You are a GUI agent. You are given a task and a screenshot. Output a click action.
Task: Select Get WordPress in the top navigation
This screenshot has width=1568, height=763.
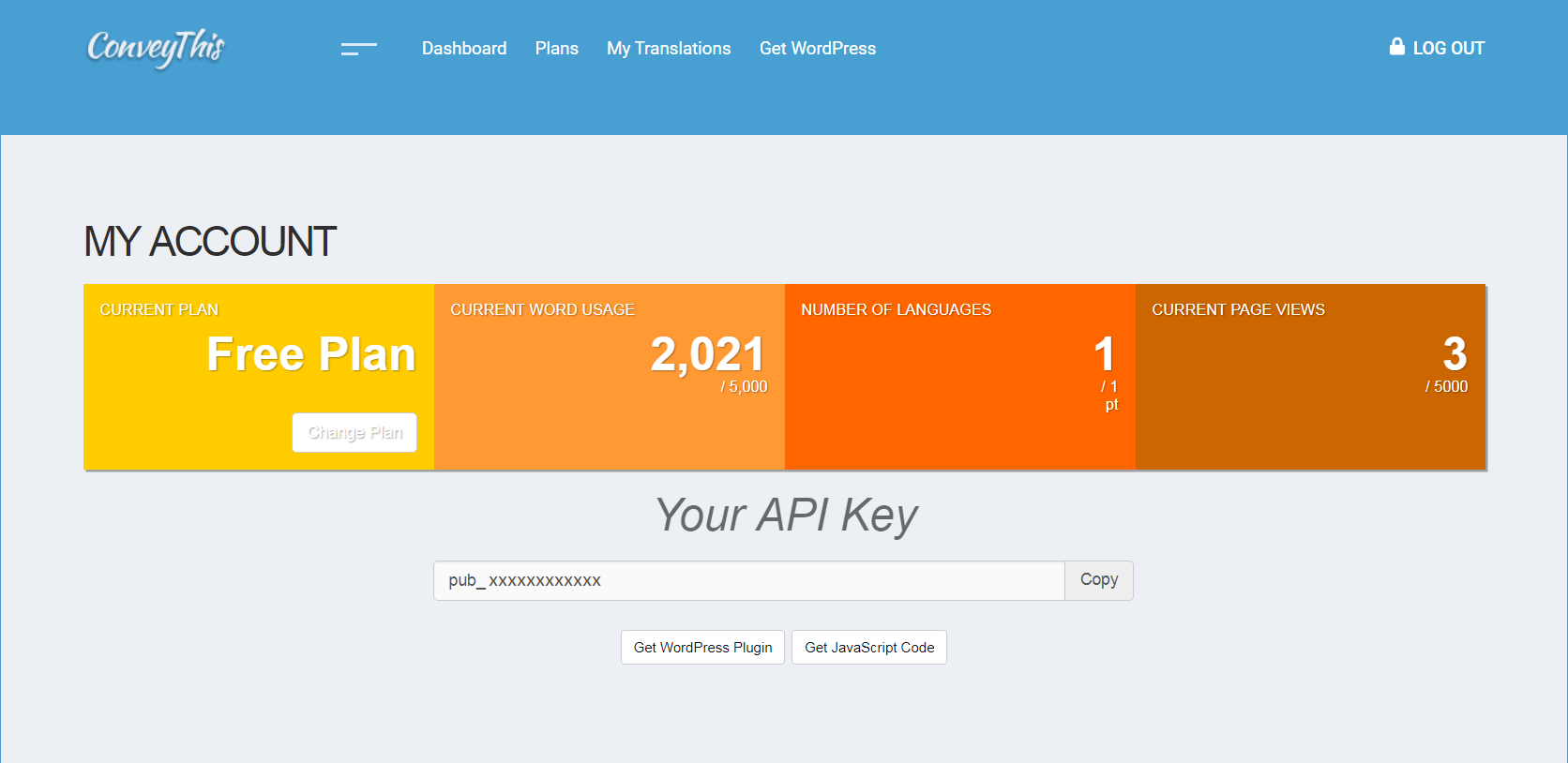pyautogui.click(x=817, y=49)
